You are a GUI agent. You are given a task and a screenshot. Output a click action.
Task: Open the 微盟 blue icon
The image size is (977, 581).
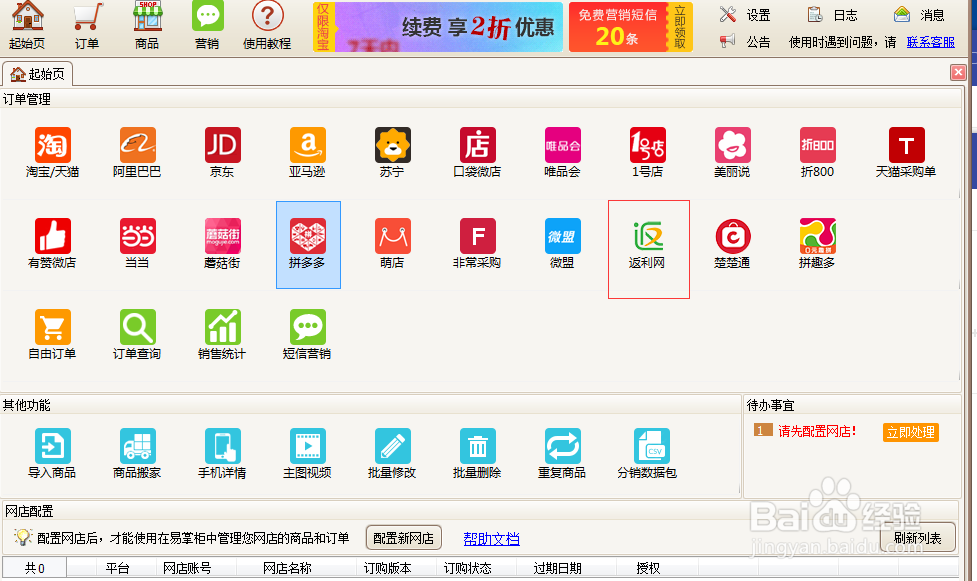coord(563,244)
